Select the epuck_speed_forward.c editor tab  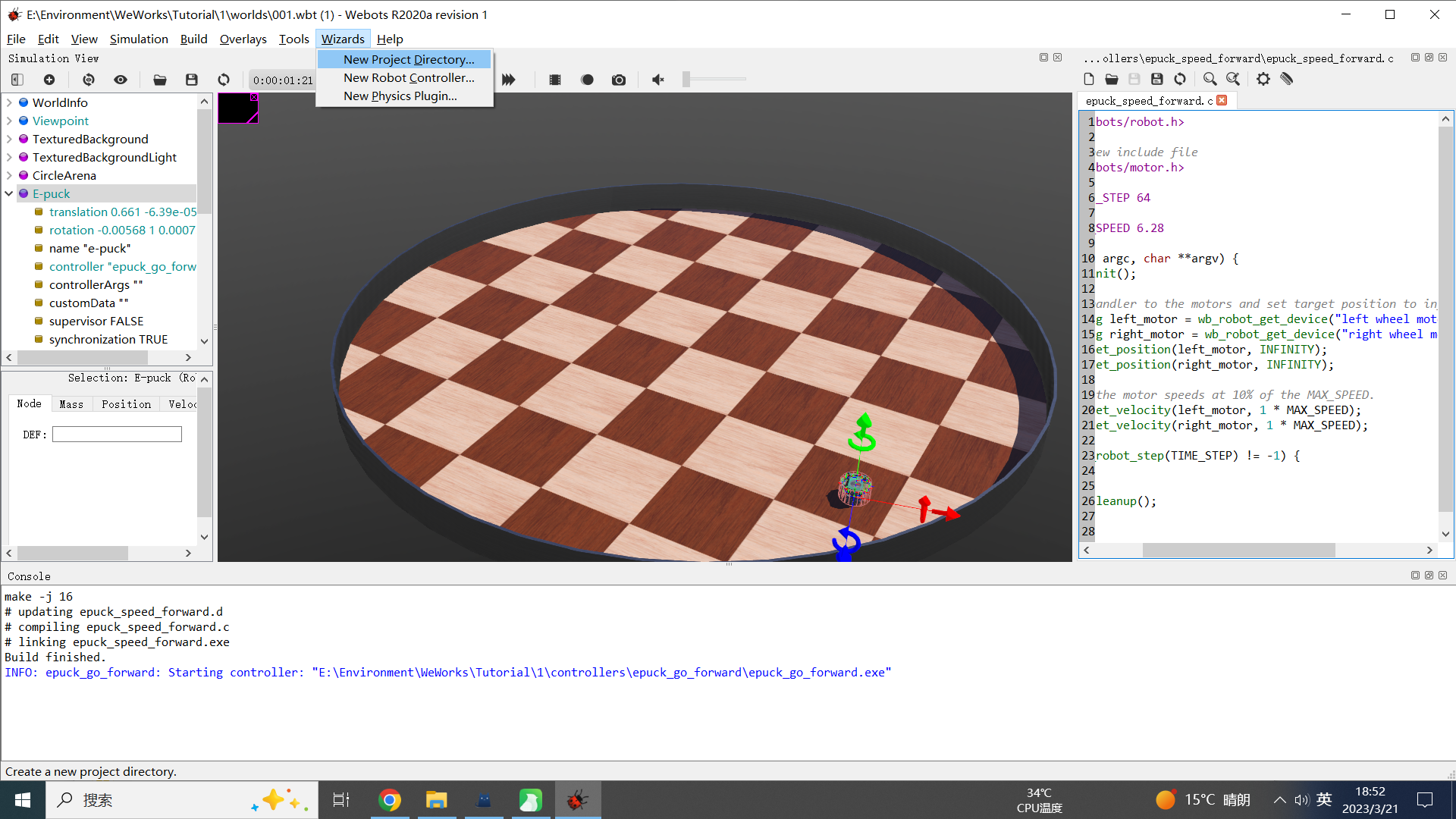pyautogui.click(x=1149, y=100)
